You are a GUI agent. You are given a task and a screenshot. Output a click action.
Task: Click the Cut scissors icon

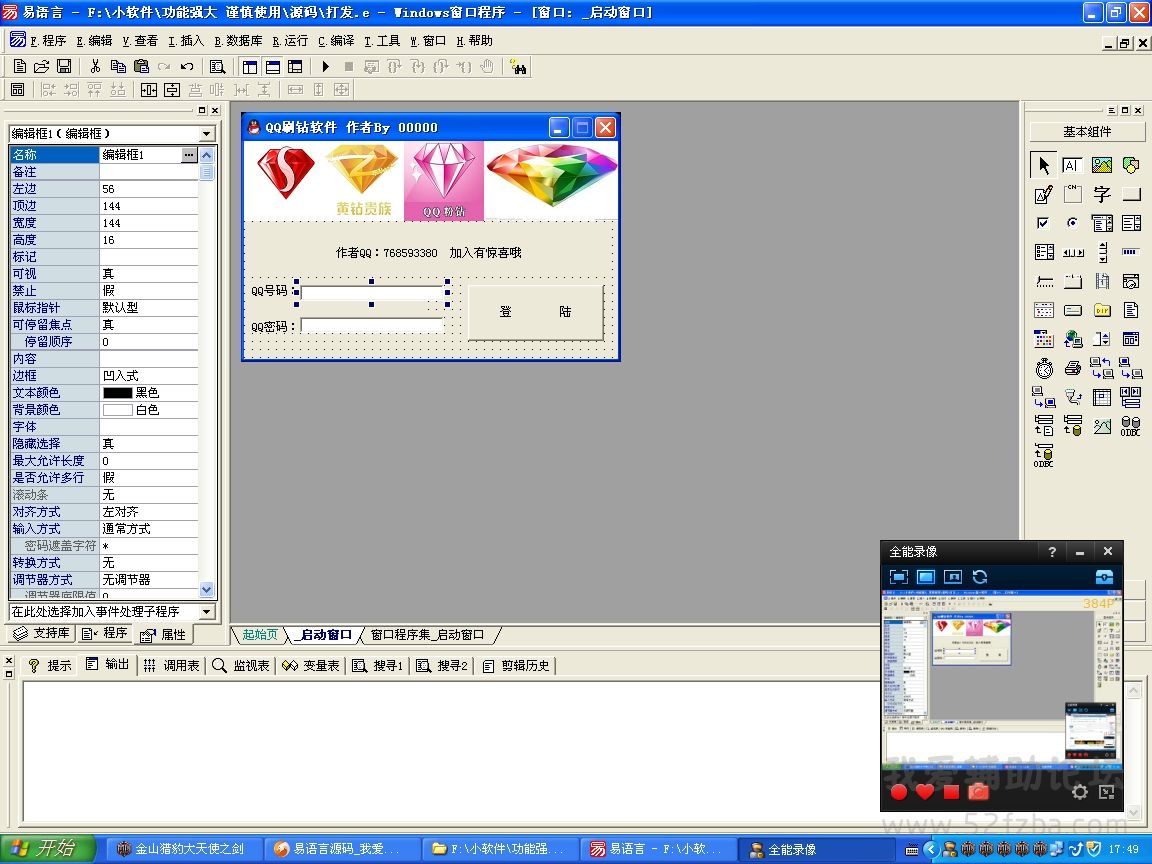tap(95, 67)
